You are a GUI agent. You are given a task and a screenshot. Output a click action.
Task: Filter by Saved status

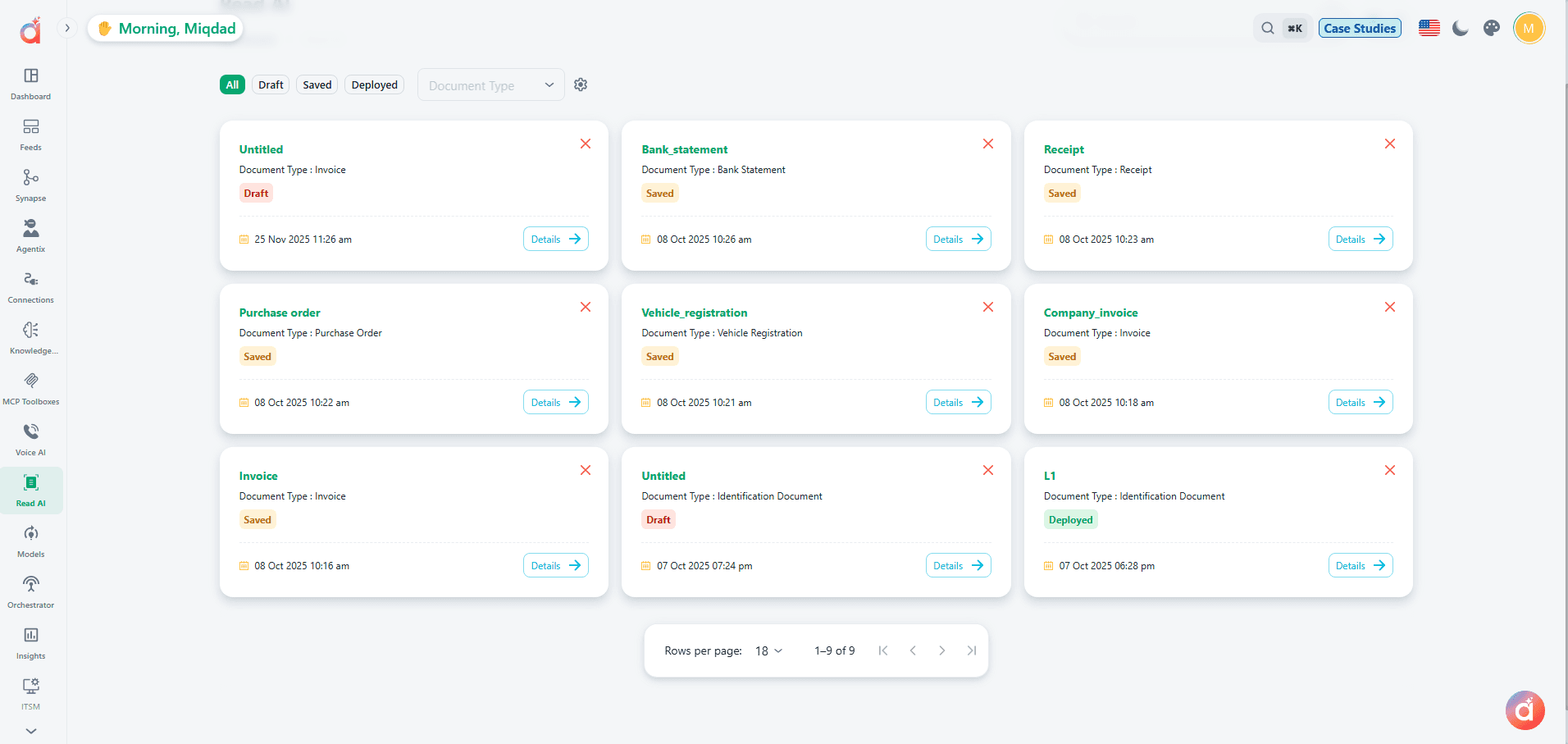pyautogui.click(x=317, y=84)
